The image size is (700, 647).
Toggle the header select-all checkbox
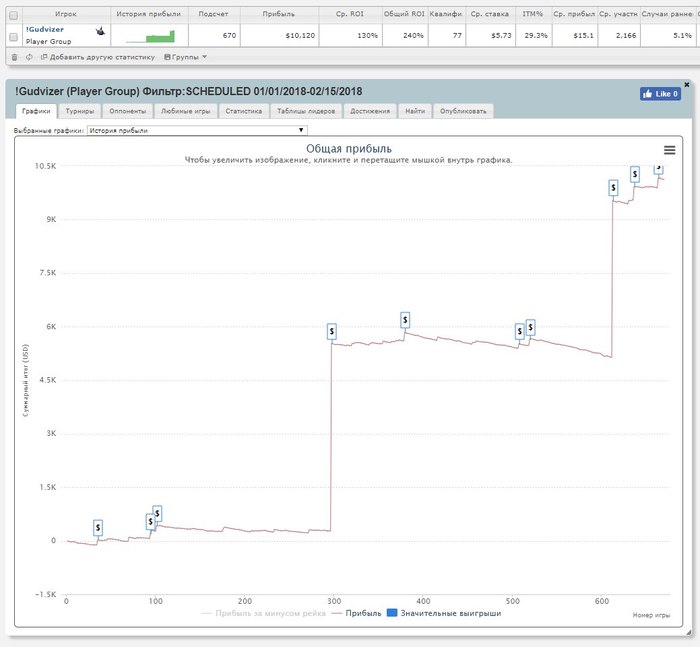coord(13,16)
